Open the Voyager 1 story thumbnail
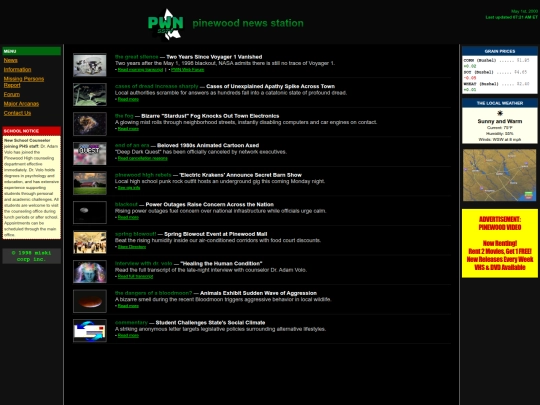 (x=90, y=65)
